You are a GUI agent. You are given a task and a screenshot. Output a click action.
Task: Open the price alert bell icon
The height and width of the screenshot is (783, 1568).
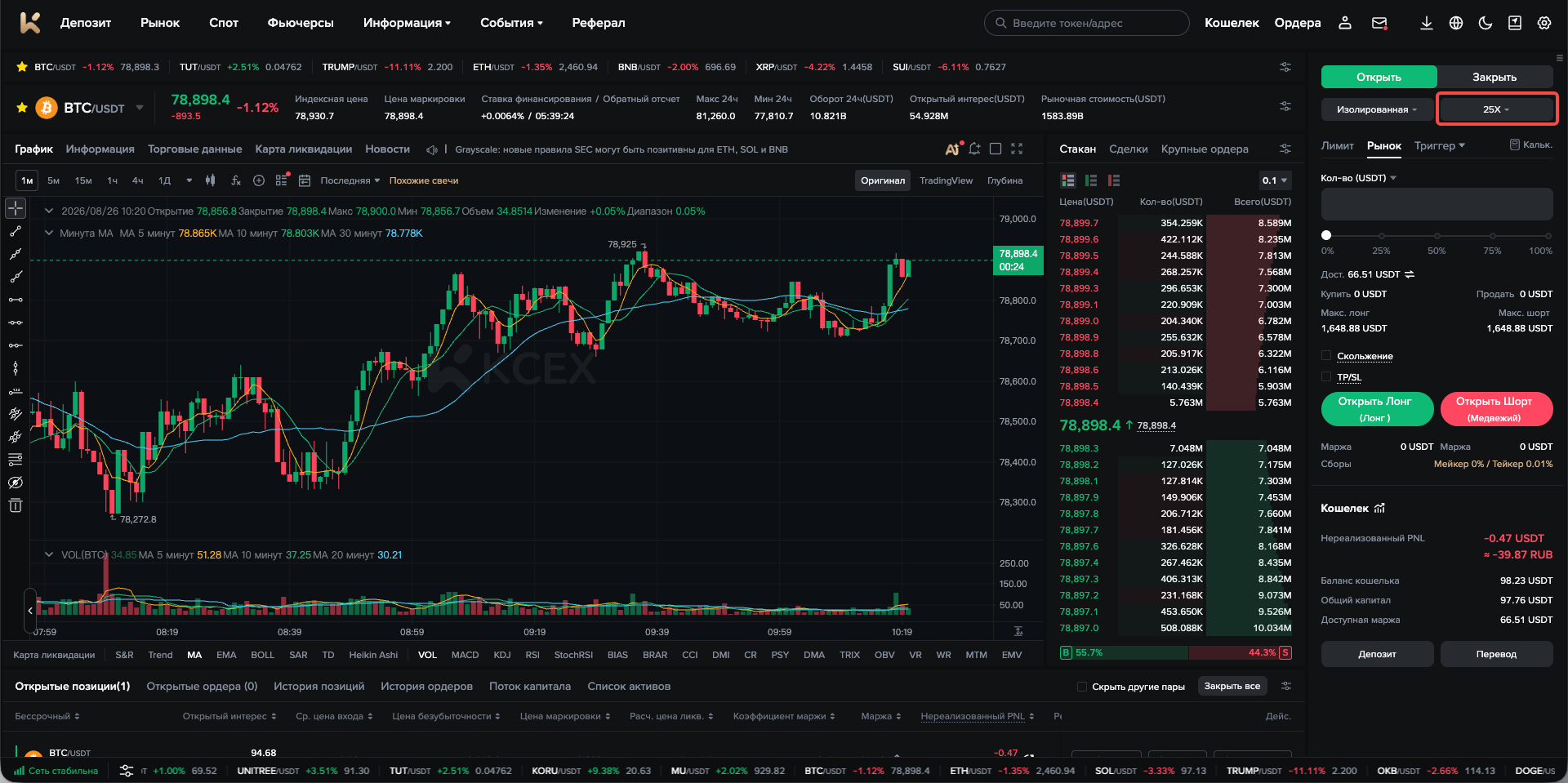[x=974, y=149]
